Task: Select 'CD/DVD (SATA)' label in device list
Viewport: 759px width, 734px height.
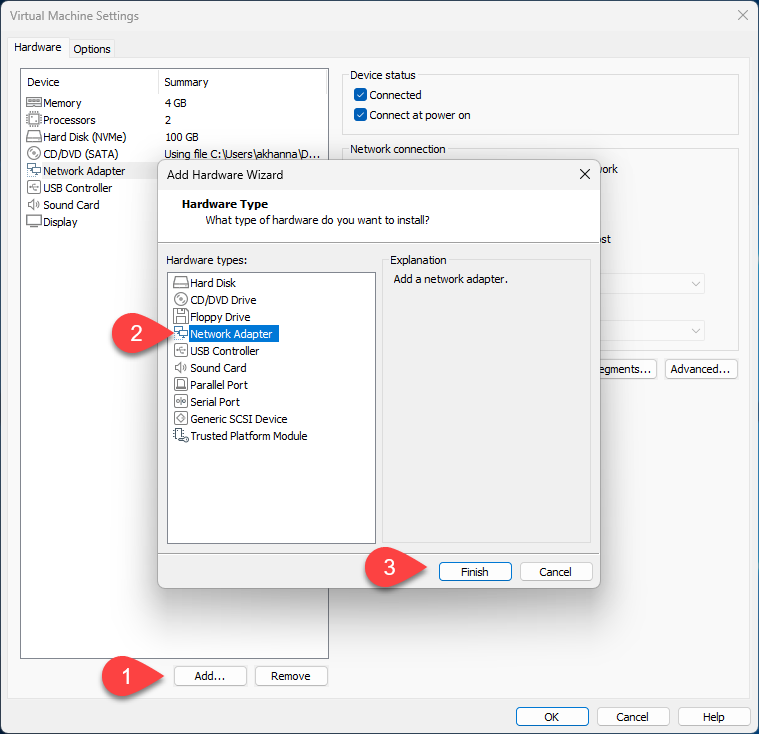Action: click(x=81, y=154)
